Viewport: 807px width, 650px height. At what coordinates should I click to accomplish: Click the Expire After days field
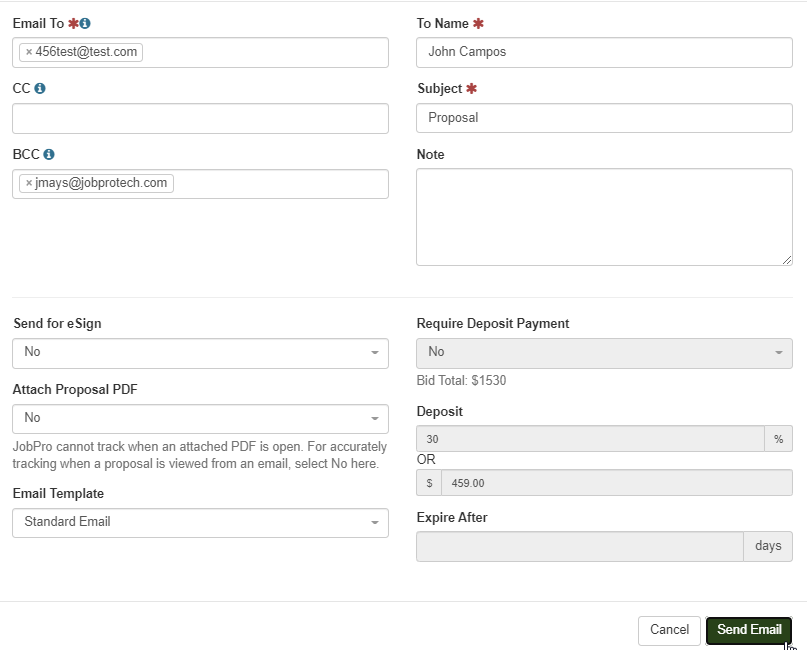(580, 547)
